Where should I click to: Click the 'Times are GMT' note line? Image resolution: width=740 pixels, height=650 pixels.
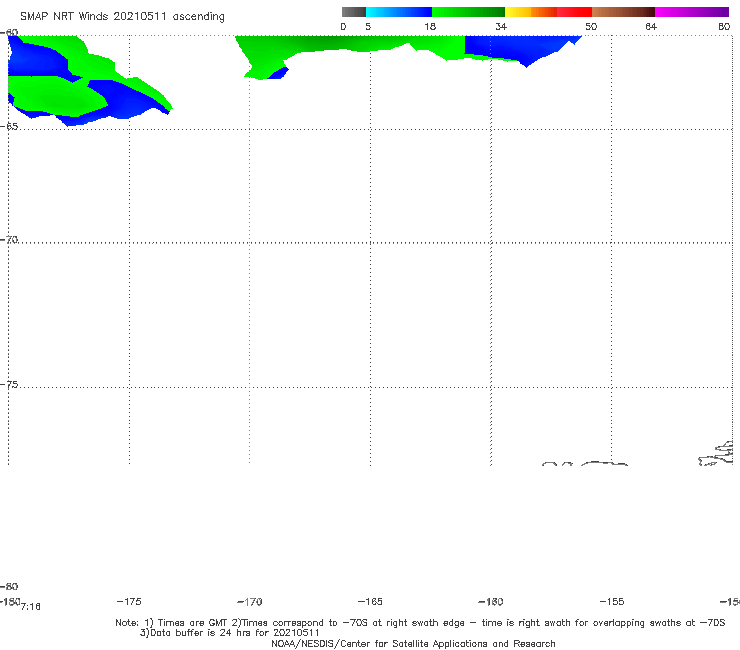tap(420, 623)
